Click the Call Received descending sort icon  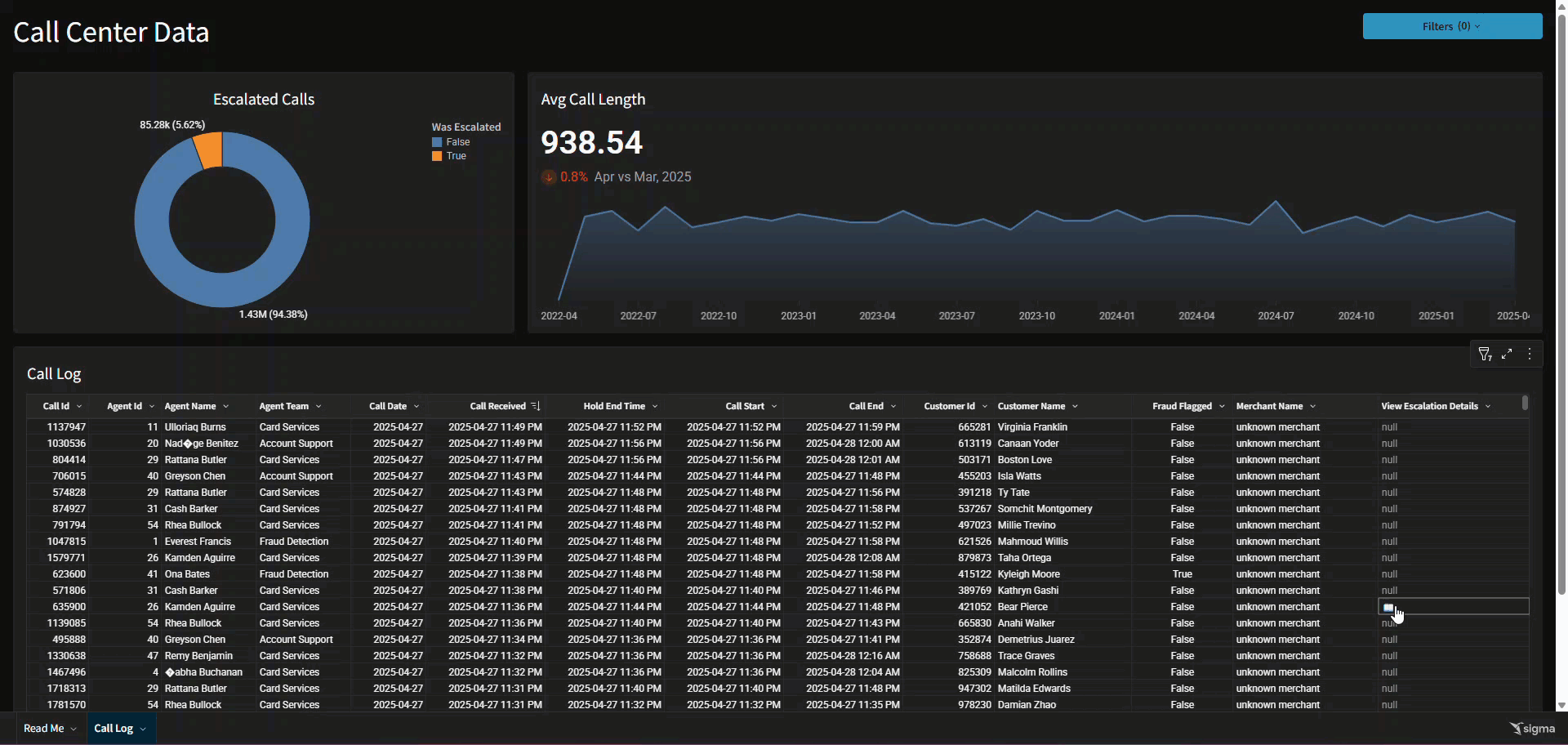coord(536,406)
